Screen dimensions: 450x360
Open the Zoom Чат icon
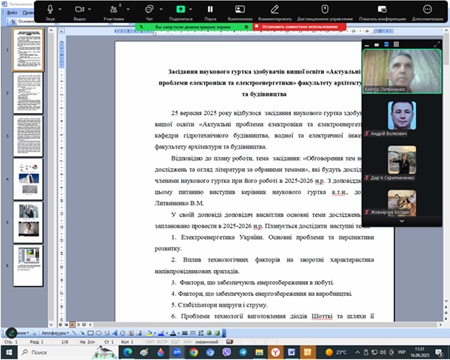click(x=150, y=9)
